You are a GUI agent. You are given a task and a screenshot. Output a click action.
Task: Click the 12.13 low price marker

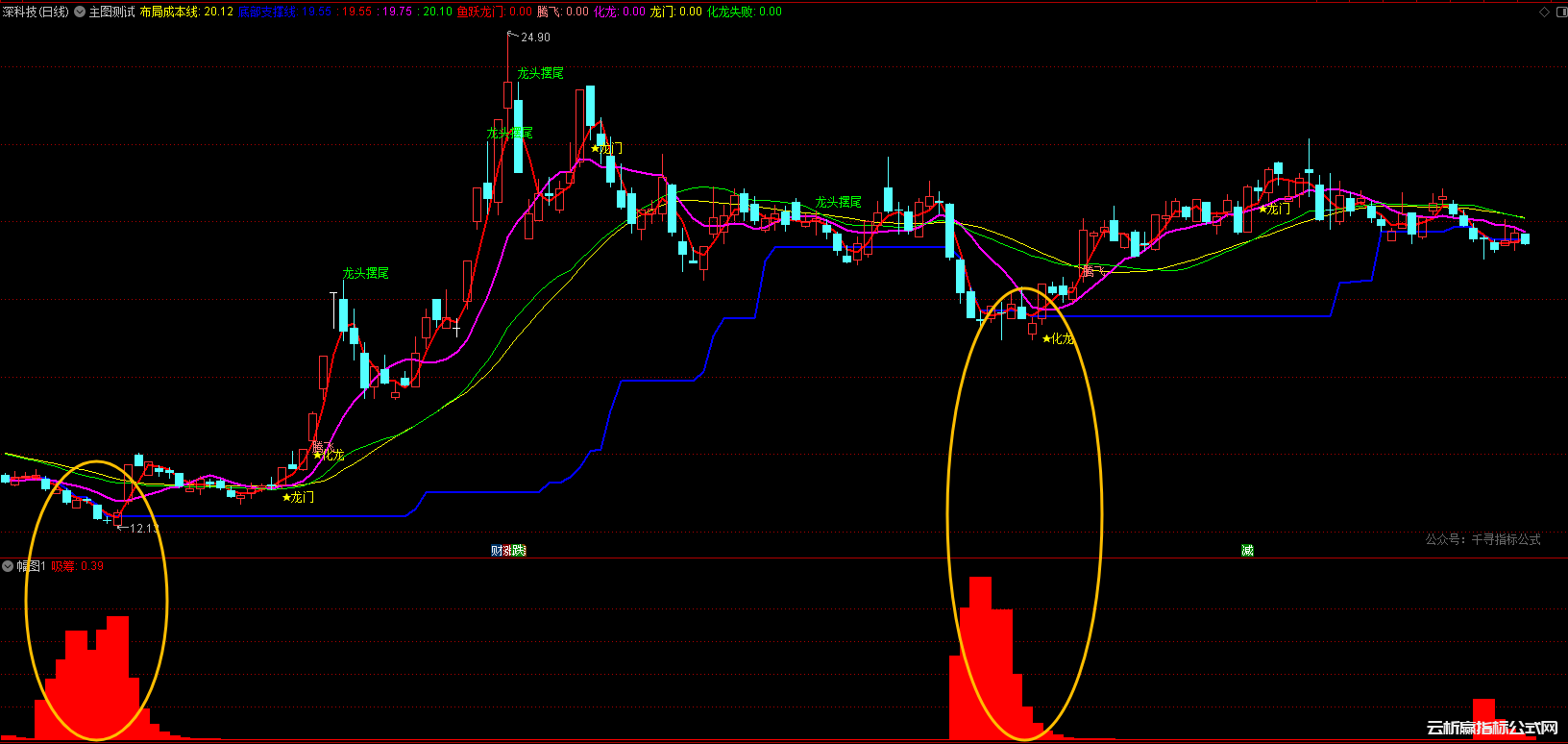[x=142, y=529]
